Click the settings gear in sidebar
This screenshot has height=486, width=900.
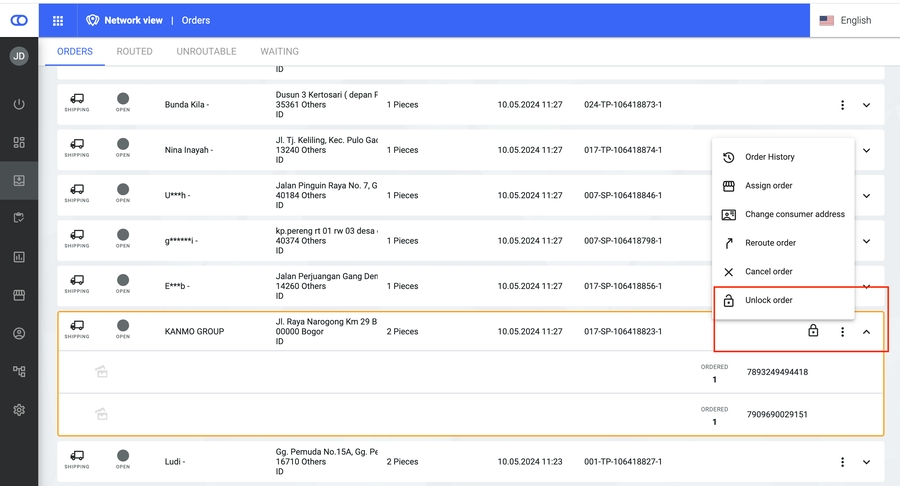tap(19, 410)
